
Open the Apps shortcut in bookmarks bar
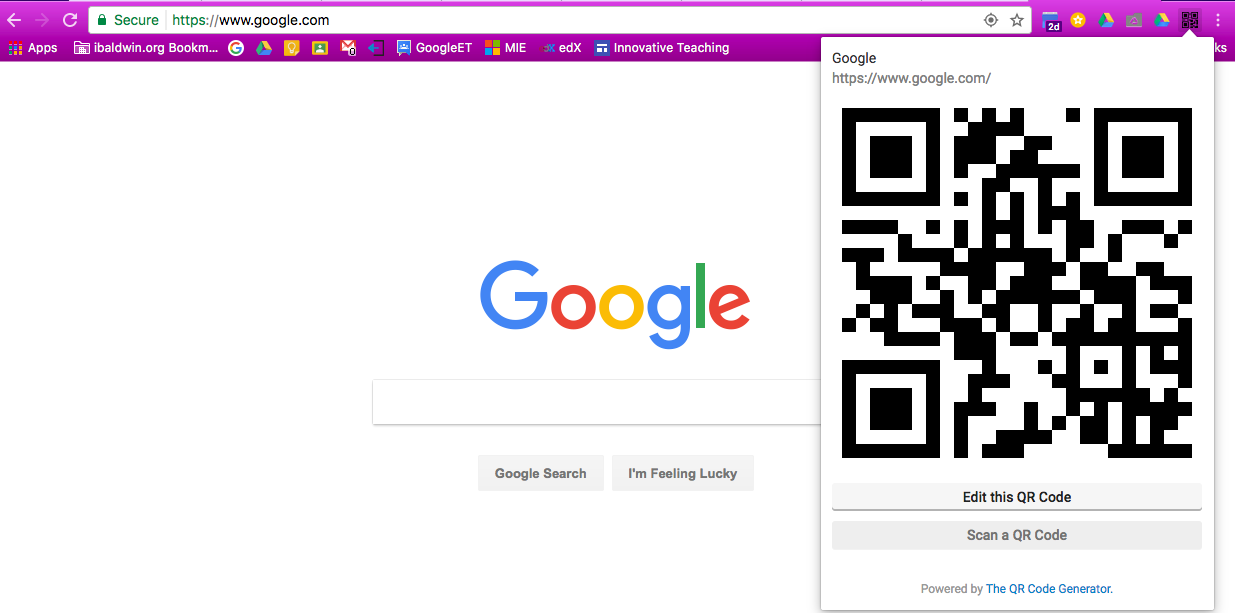[x=33, y=48]
